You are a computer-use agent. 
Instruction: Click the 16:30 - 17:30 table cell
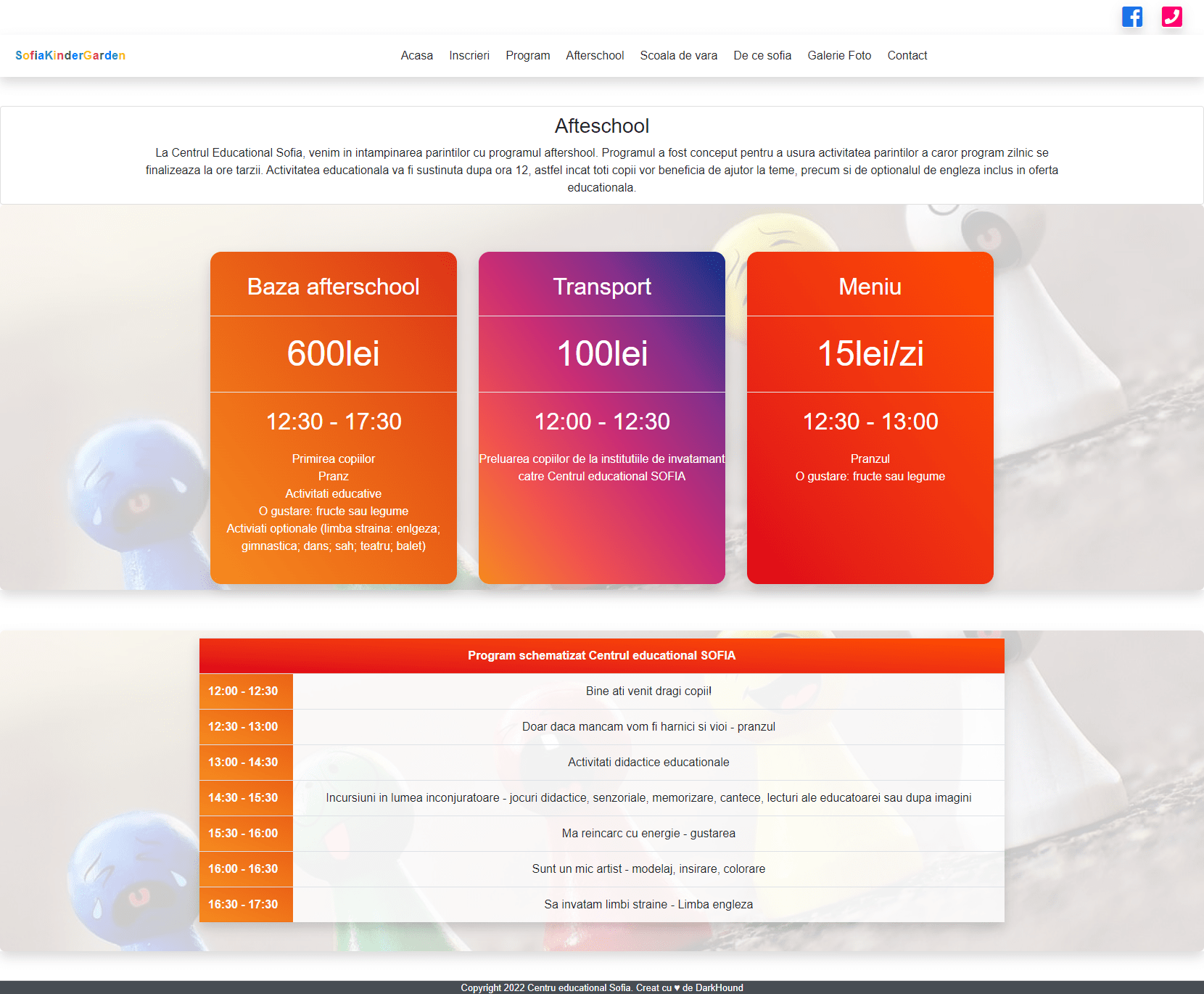click(x=246, y=904)
